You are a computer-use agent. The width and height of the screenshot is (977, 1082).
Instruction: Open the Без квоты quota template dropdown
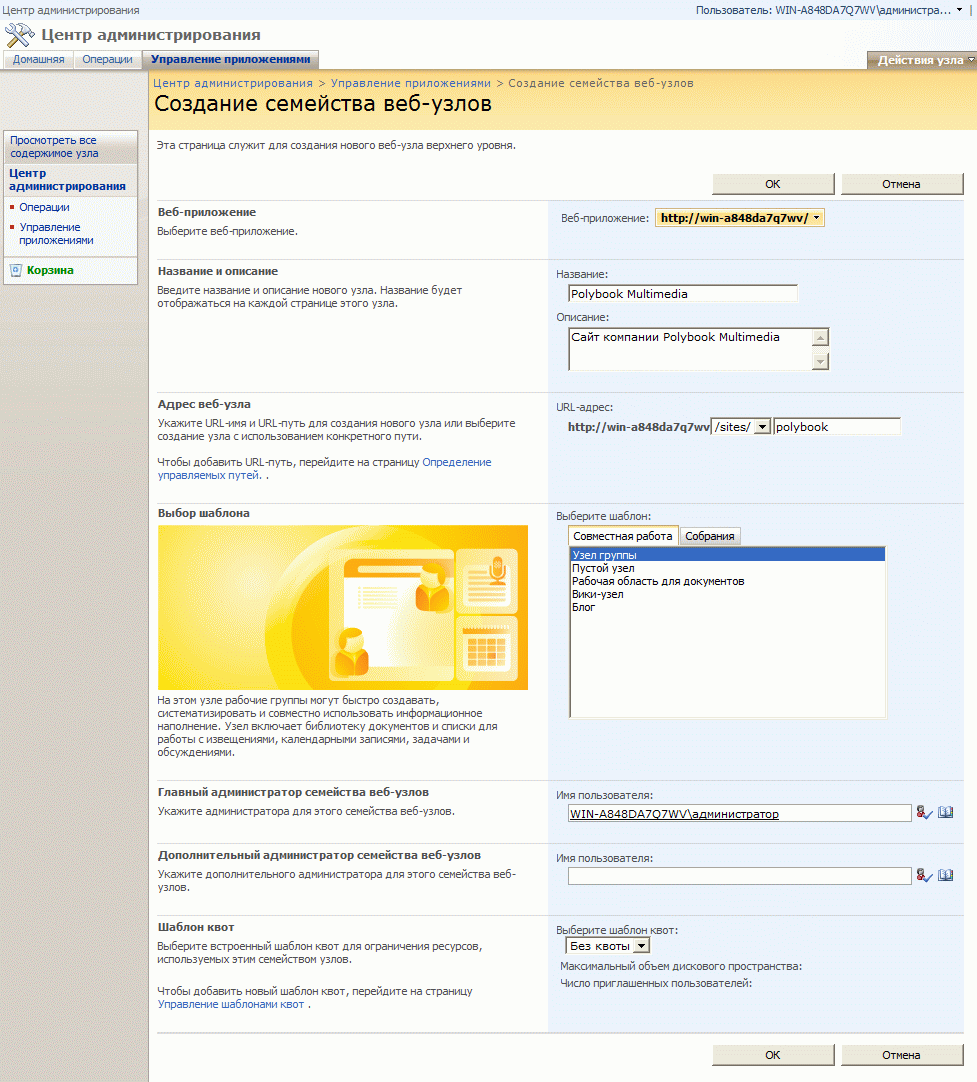click(607, 946)
